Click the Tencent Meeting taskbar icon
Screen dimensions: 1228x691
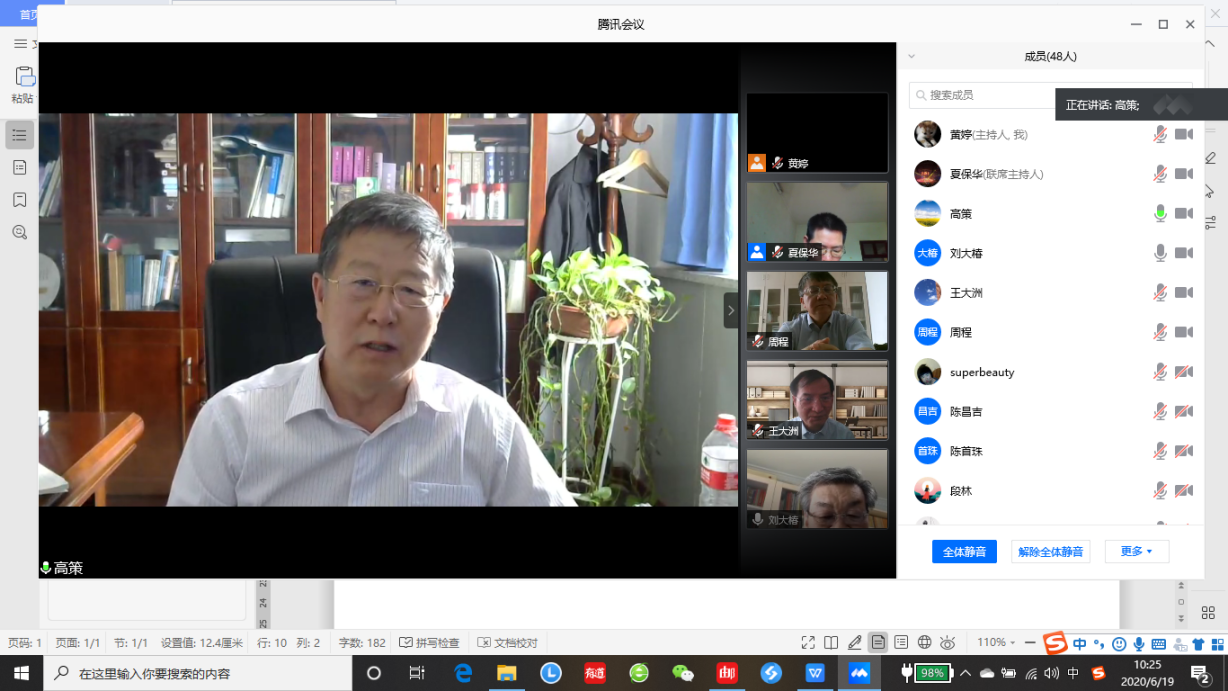click(x=859, y=673)
